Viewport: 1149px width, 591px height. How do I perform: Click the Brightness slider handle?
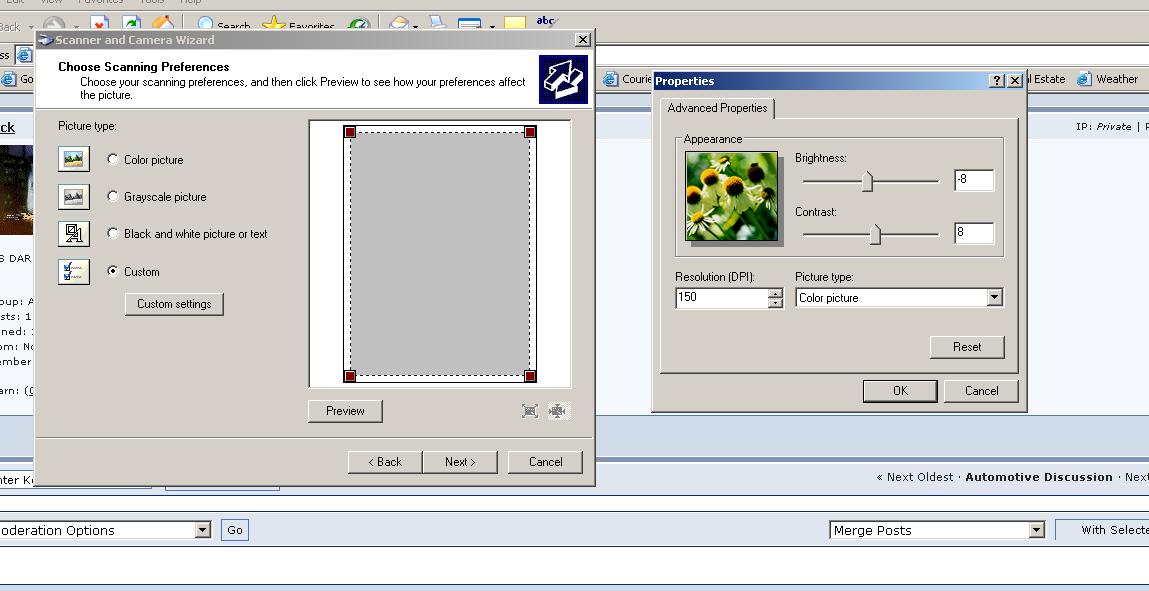tap(867, 181)
